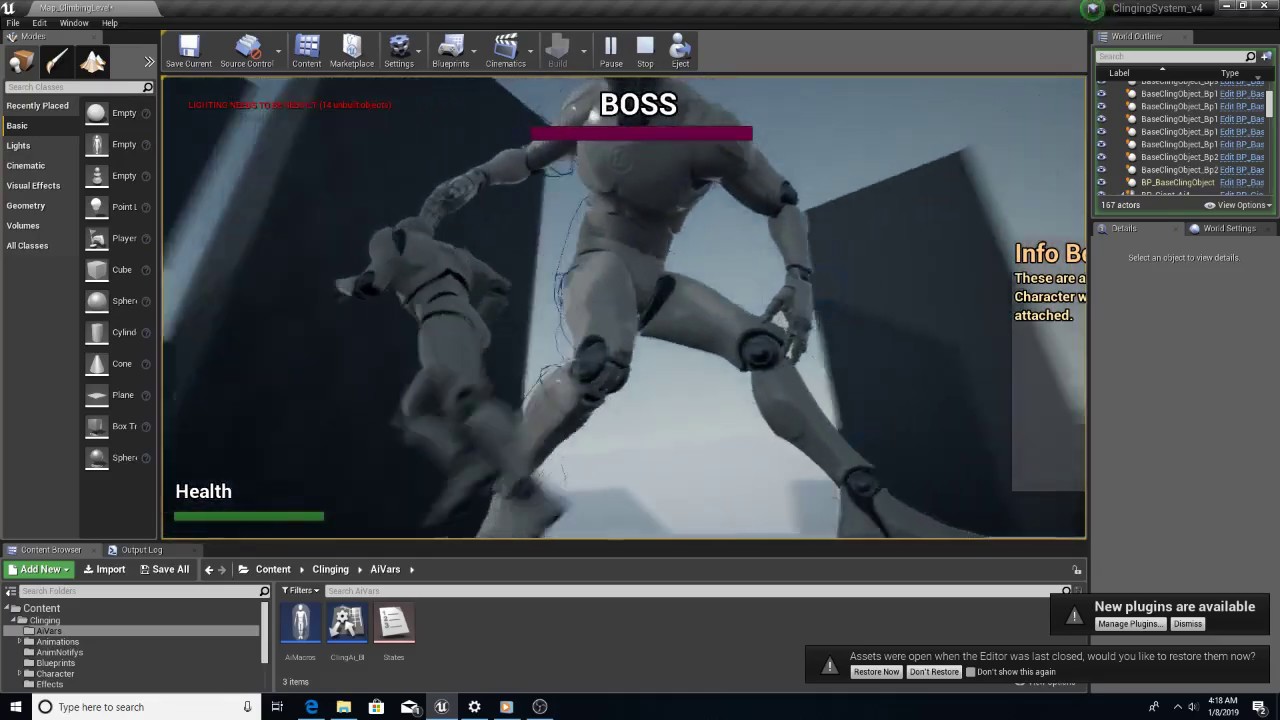The height and width of the screenshot is (720, 1280).
Task: Open Source Control toolbar icon
Action: point(247,51)
